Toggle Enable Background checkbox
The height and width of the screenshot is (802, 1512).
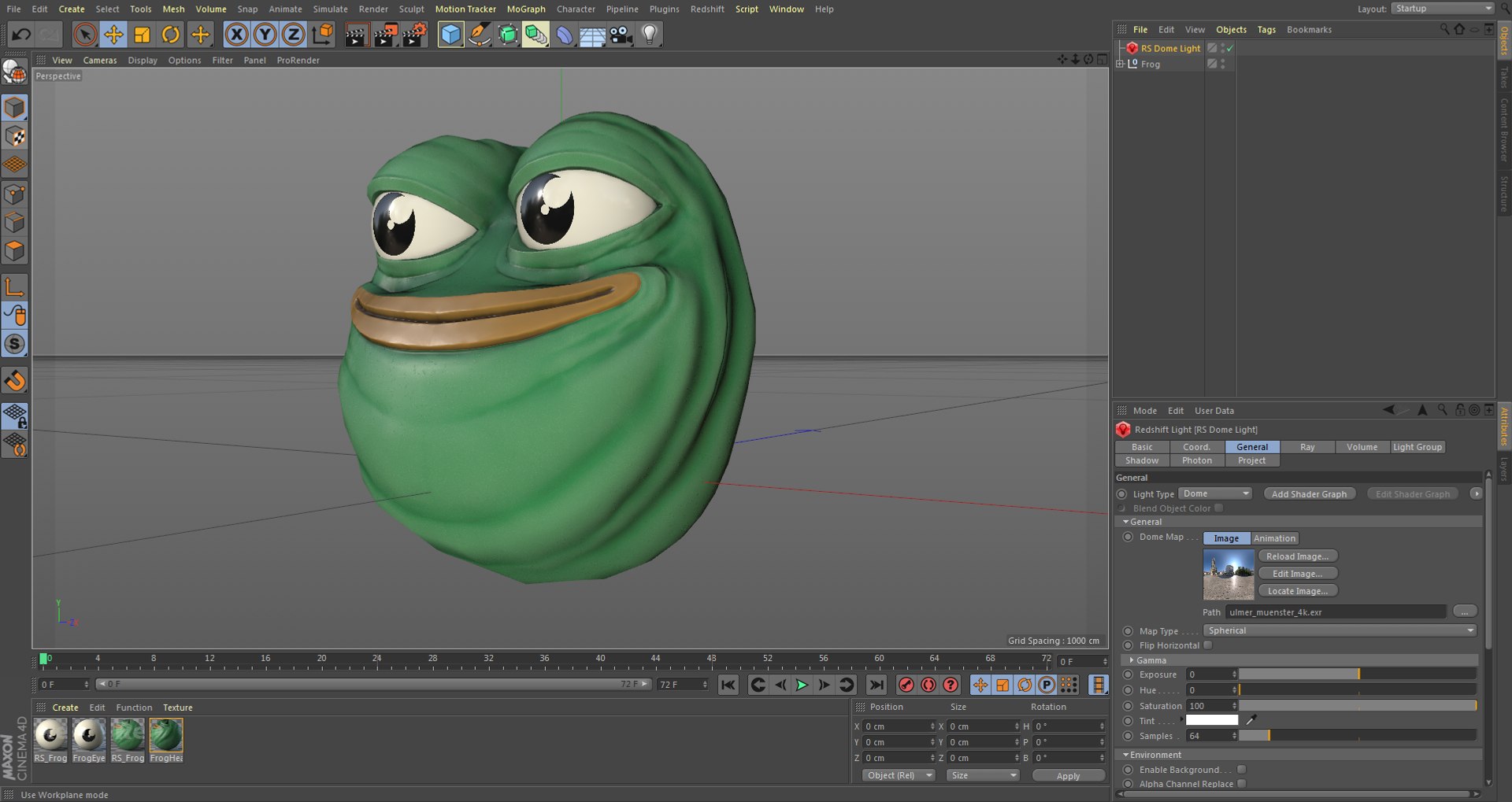coord(1242,770)
